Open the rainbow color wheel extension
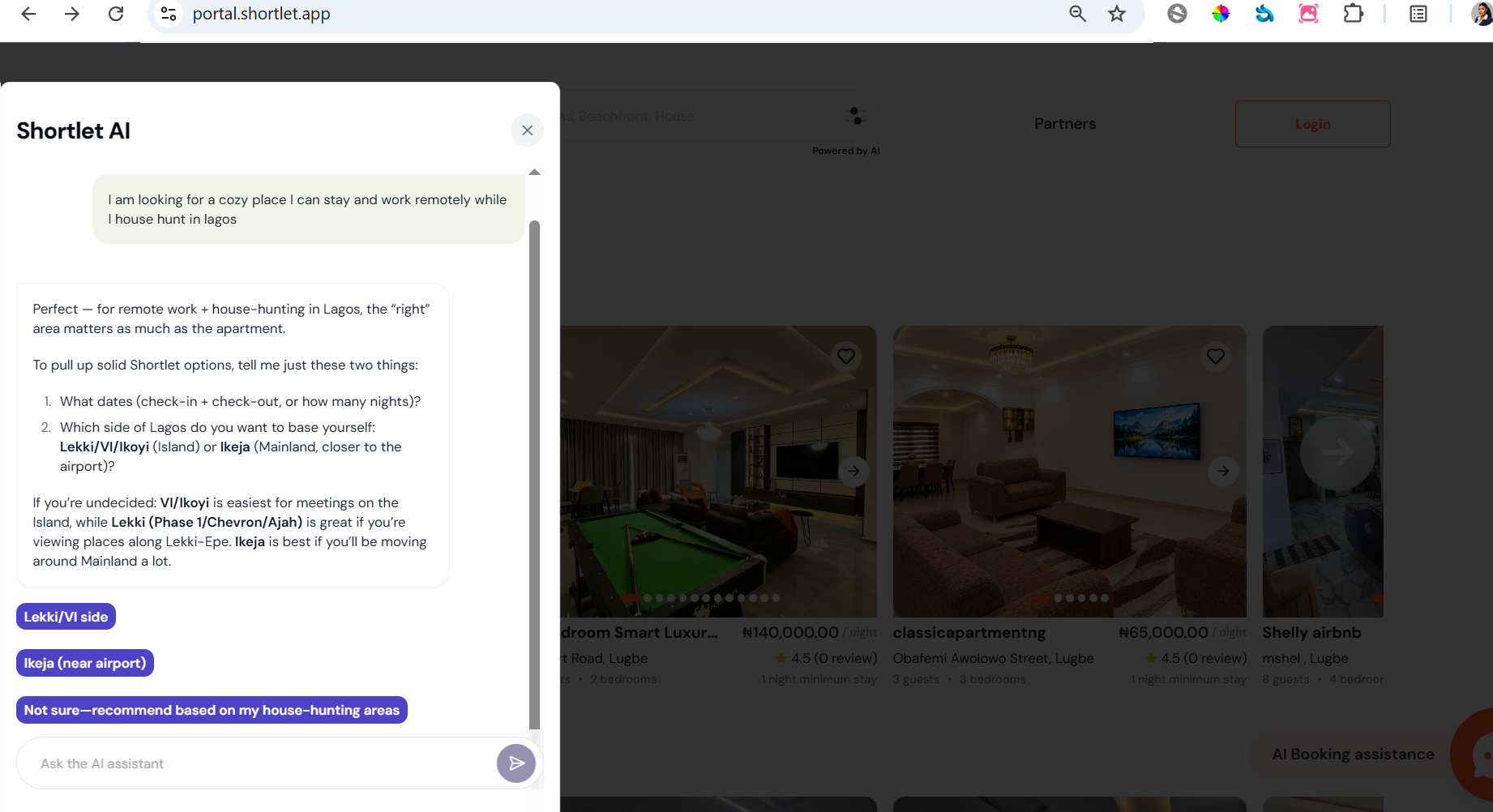The image size is (1493, 812). tap(1221, 14)
